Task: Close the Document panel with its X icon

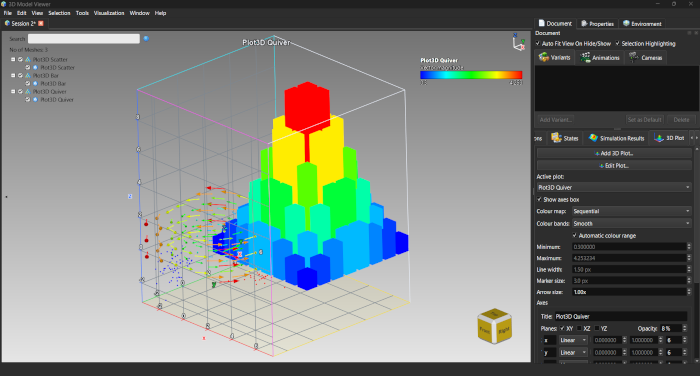Action: (x=696, y=33)
